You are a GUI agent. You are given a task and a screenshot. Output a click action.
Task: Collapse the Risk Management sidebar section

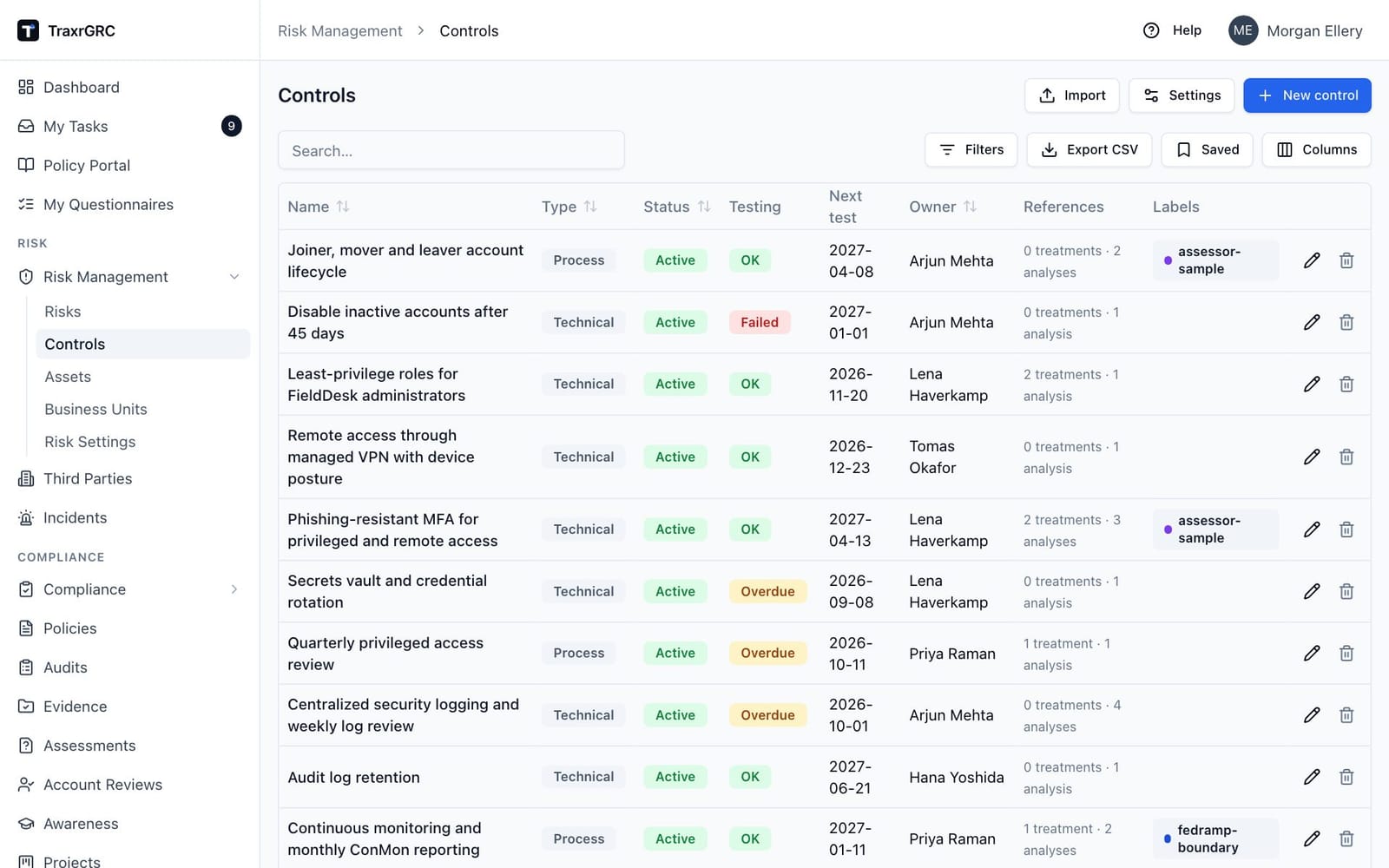(234, 277)
